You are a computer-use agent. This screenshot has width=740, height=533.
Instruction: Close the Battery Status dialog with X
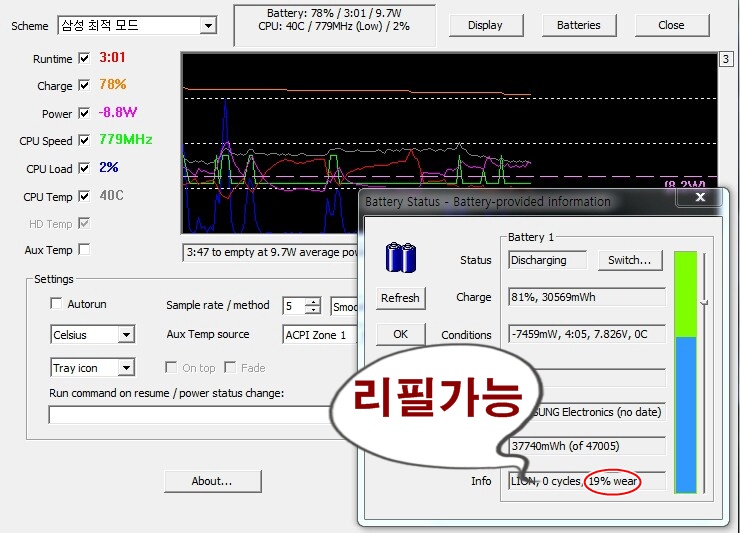pos(700,197)
